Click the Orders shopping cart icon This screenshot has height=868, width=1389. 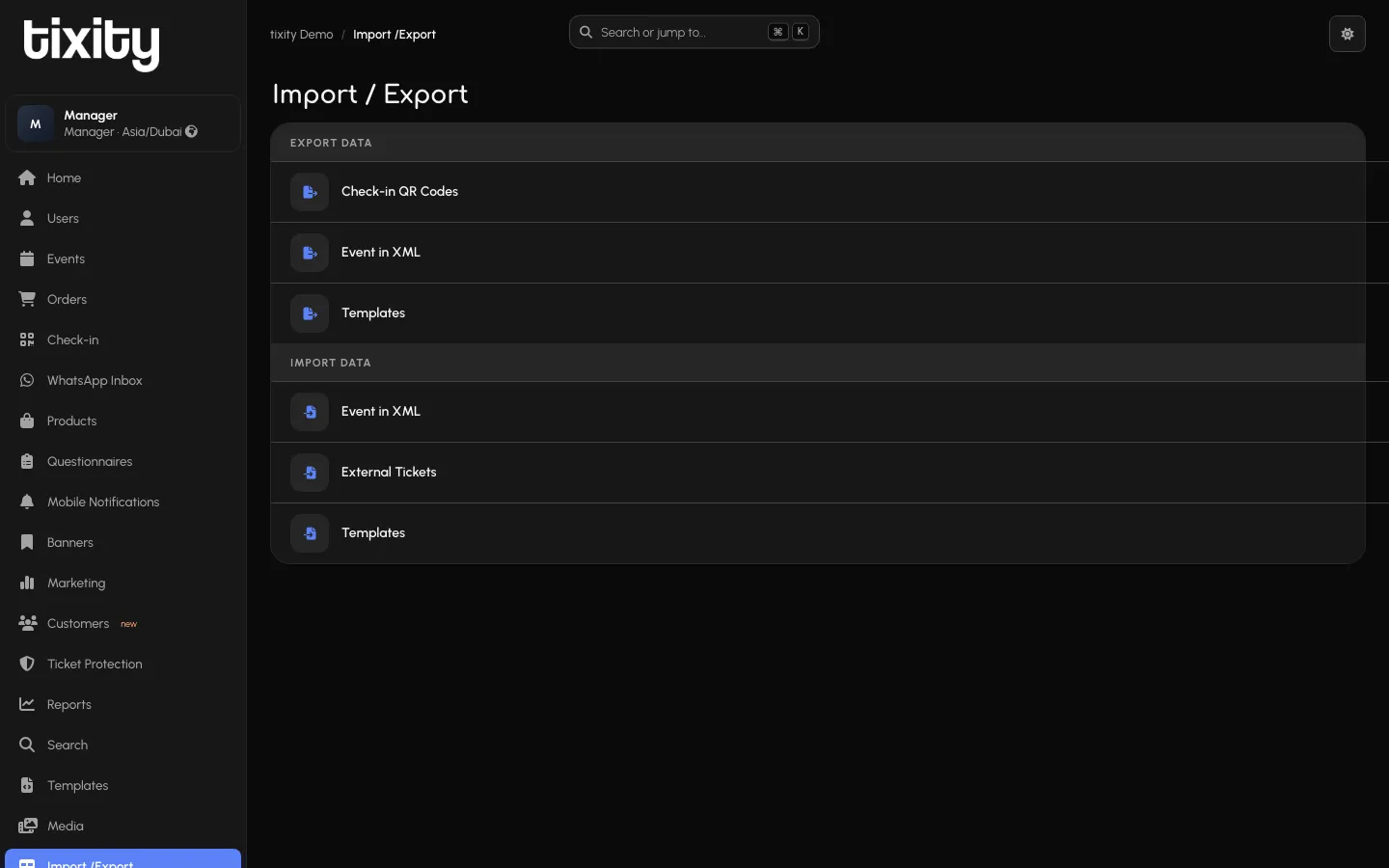pos(27,300)
